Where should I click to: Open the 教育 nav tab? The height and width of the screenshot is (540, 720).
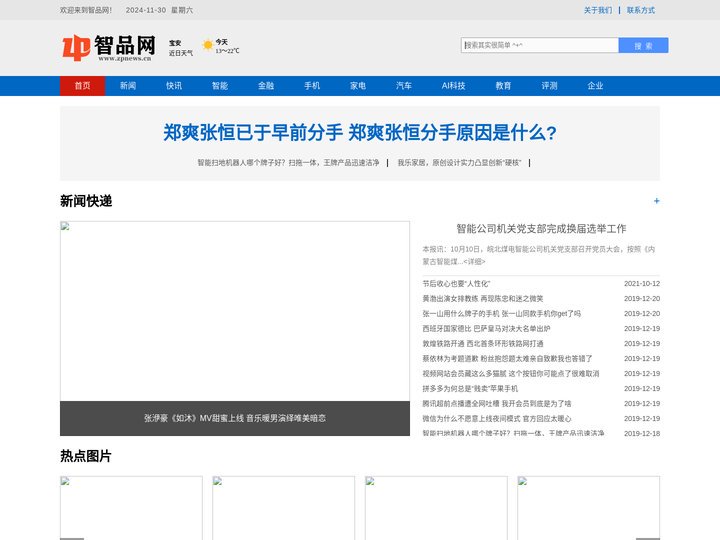[503, 86]
